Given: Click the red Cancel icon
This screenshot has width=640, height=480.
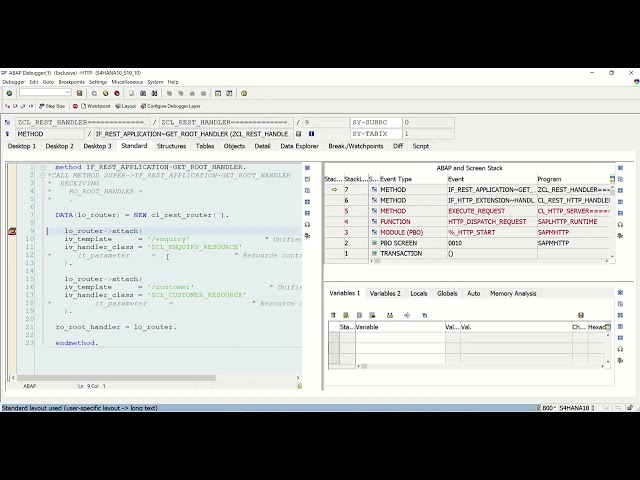Looking at the screenshot, I should click(x=117, y=93).
